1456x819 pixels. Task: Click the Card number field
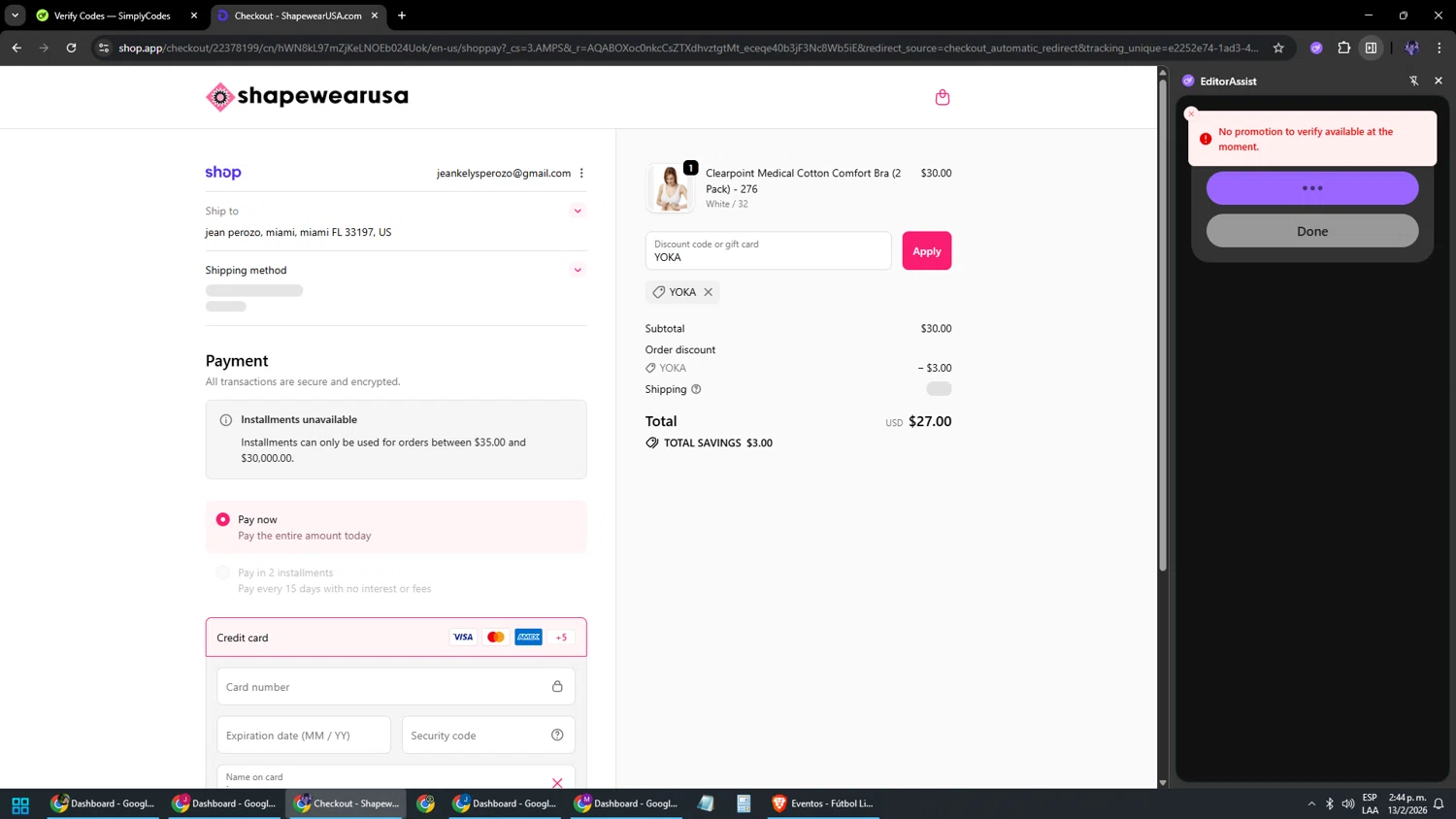(x=396, y=687)
